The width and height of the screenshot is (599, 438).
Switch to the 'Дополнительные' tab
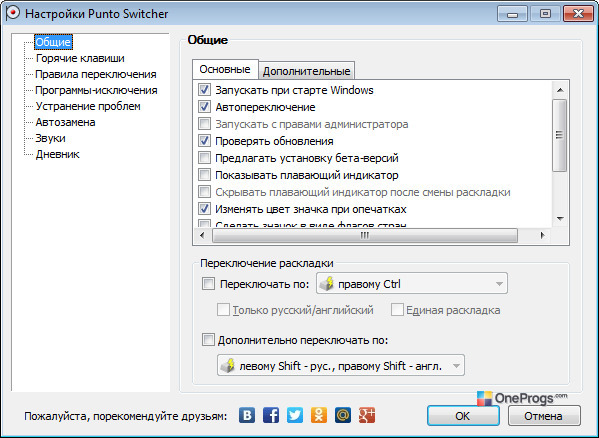coord(306,71)
